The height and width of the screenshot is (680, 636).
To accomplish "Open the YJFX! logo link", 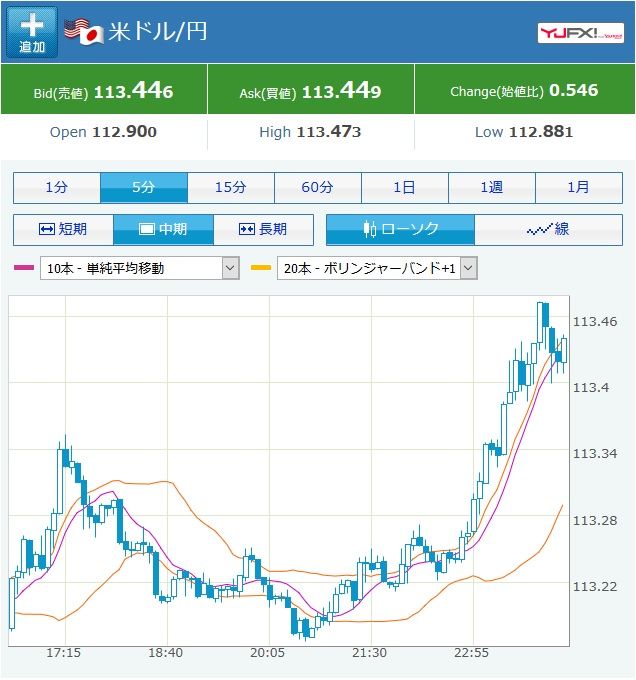I will pos(581,33).
